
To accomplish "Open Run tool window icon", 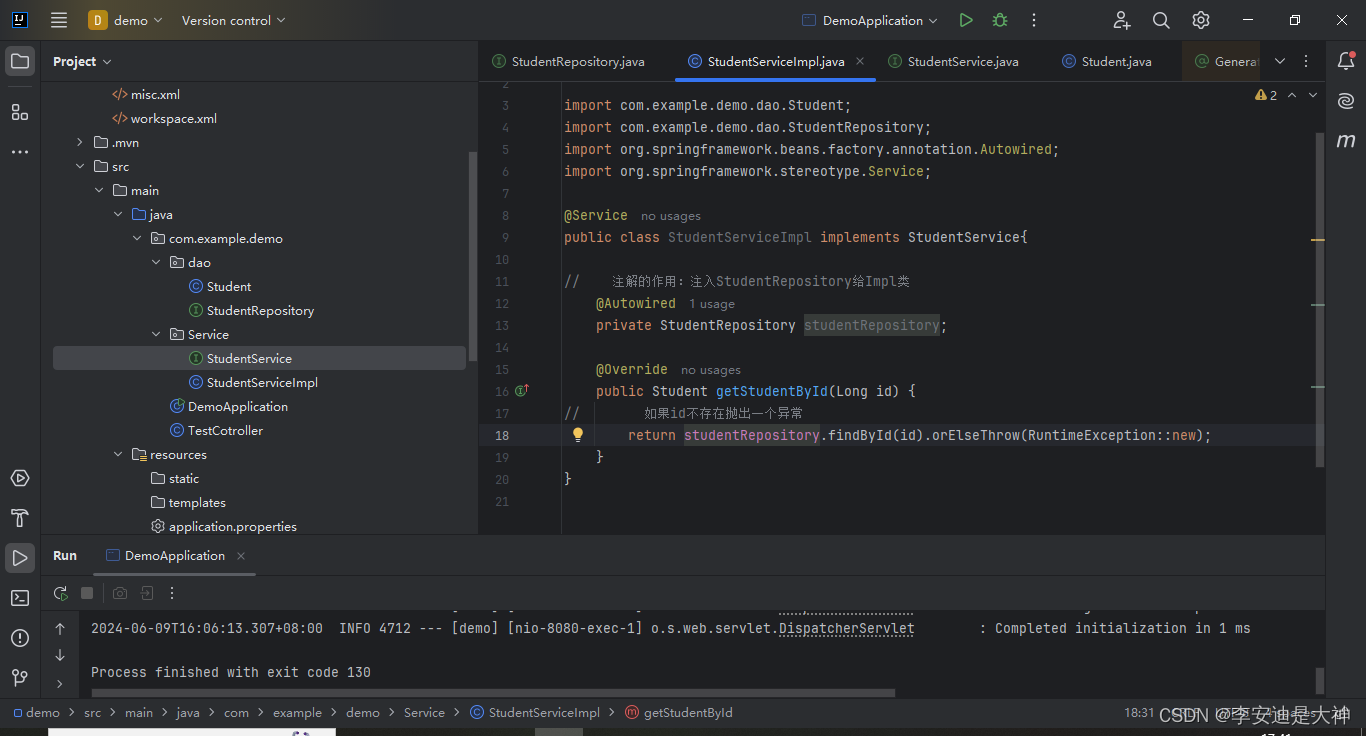I will click(x=20, y=558).
